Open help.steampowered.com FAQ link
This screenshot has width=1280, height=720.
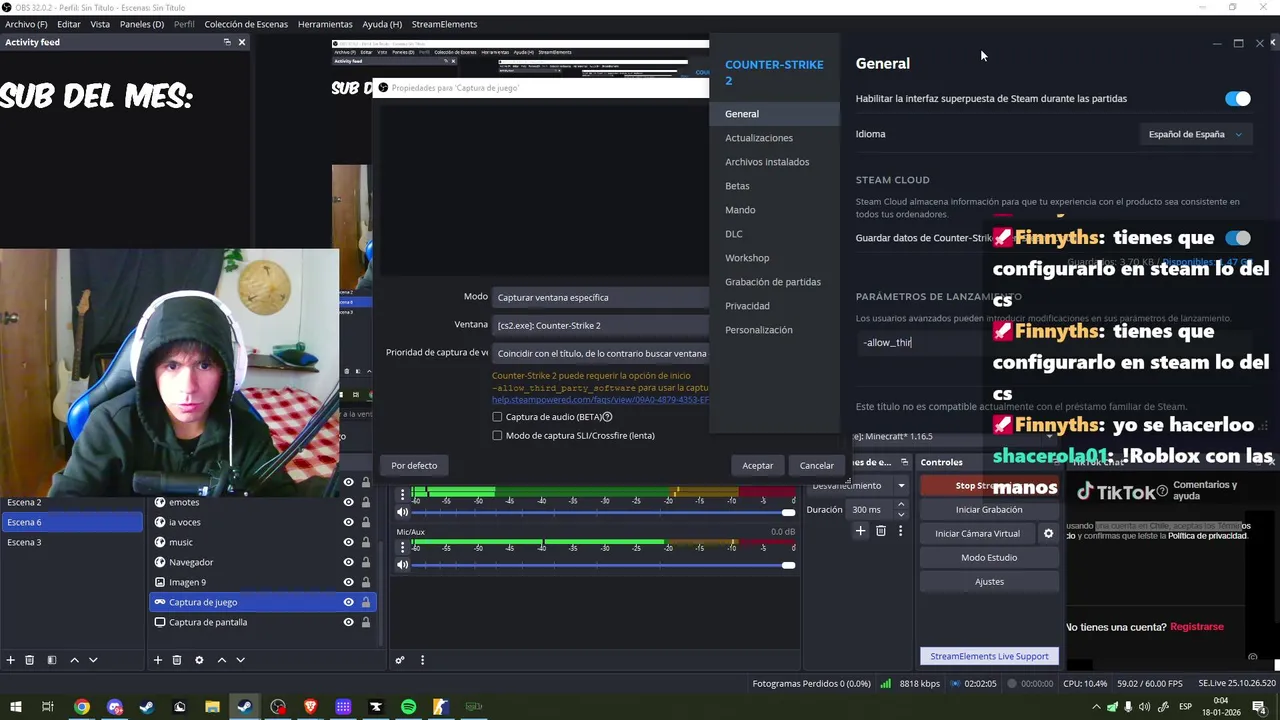pos(600,400)
